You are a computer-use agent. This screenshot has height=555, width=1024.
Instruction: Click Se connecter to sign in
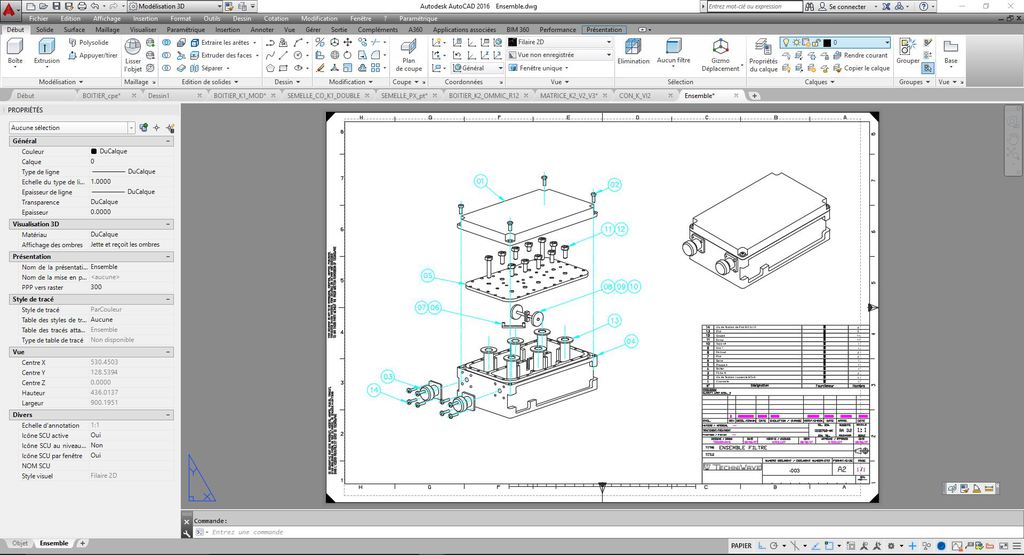point(847,6)
